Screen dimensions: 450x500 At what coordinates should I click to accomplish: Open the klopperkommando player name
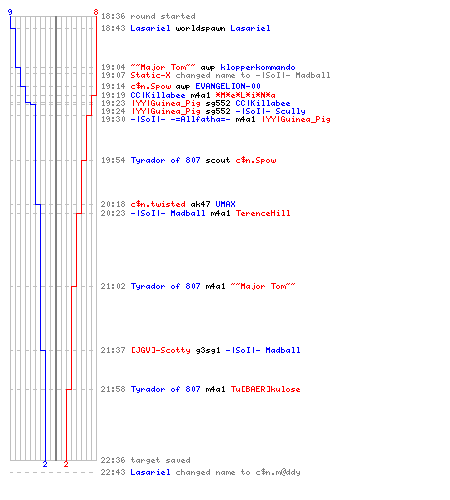258,67
